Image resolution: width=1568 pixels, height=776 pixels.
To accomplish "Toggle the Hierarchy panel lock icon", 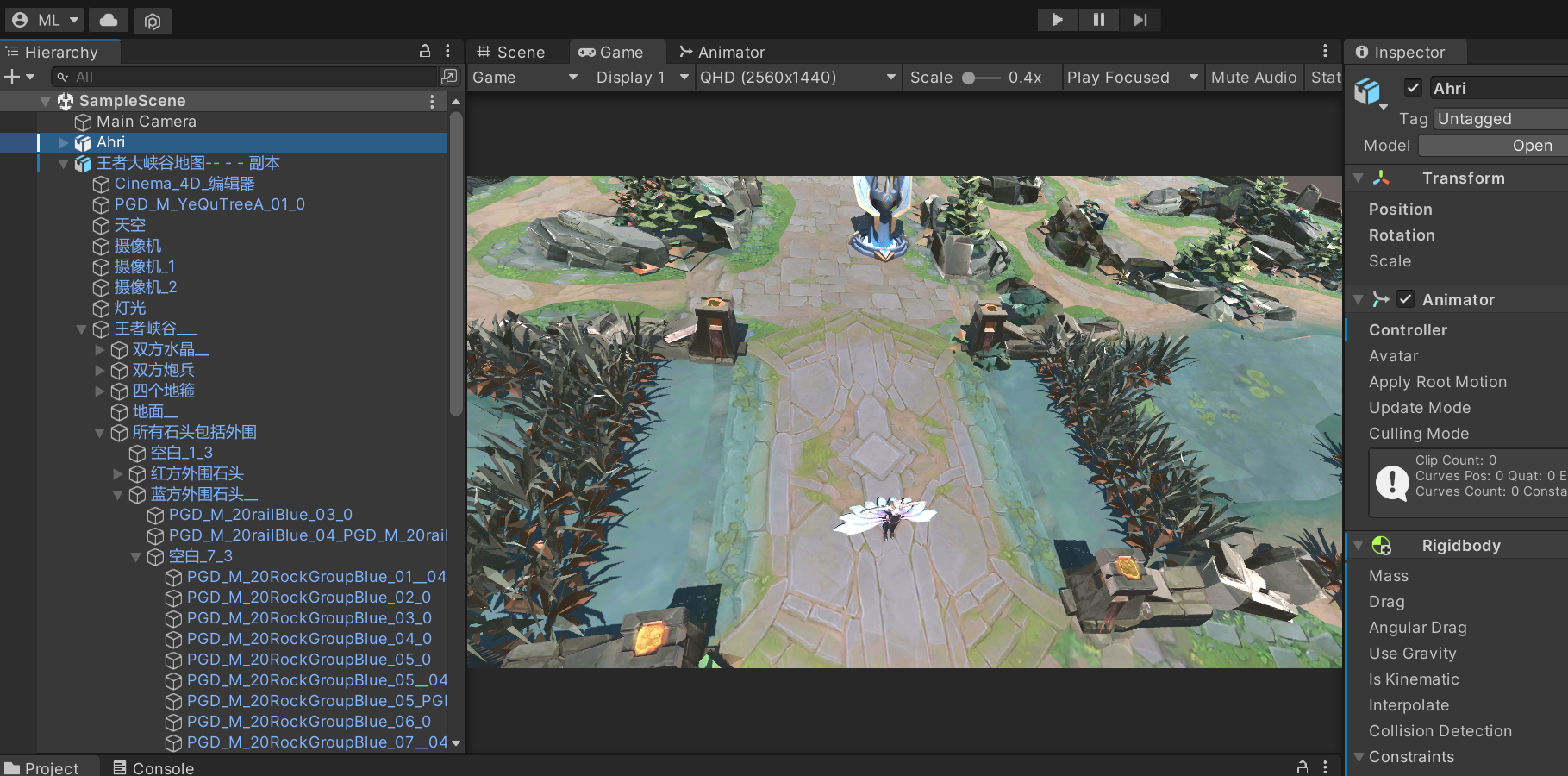I will [x=425, y=52].
